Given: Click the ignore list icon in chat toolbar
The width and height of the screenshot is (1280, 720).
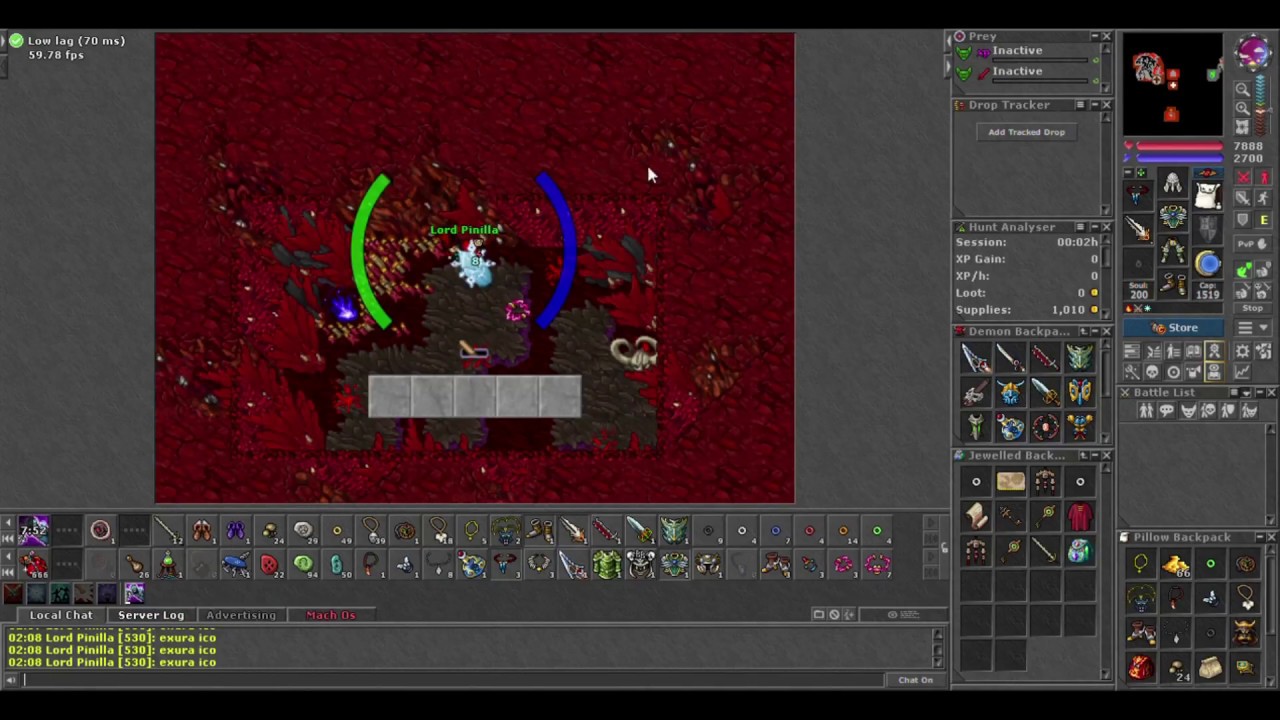Looking at the screenshot, I should coord(834,614).
